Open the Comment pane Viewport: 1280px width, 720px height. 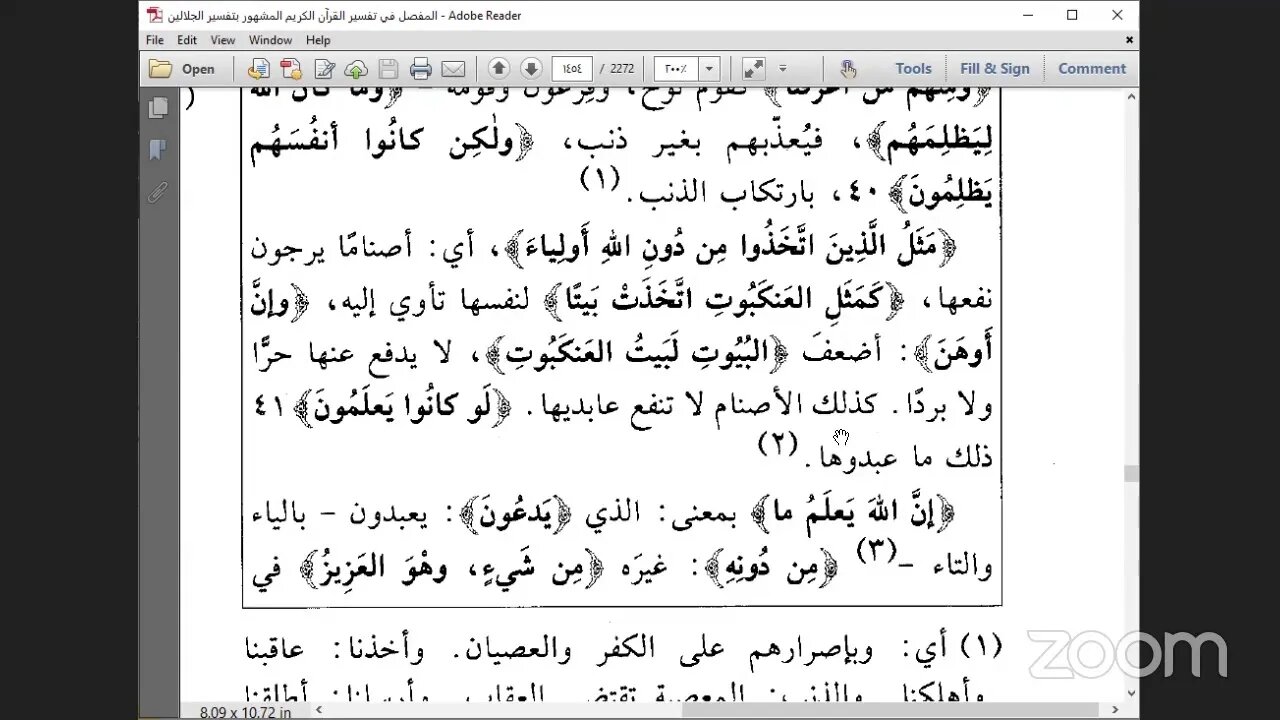pyautogui.click(x=1092, y=68)
